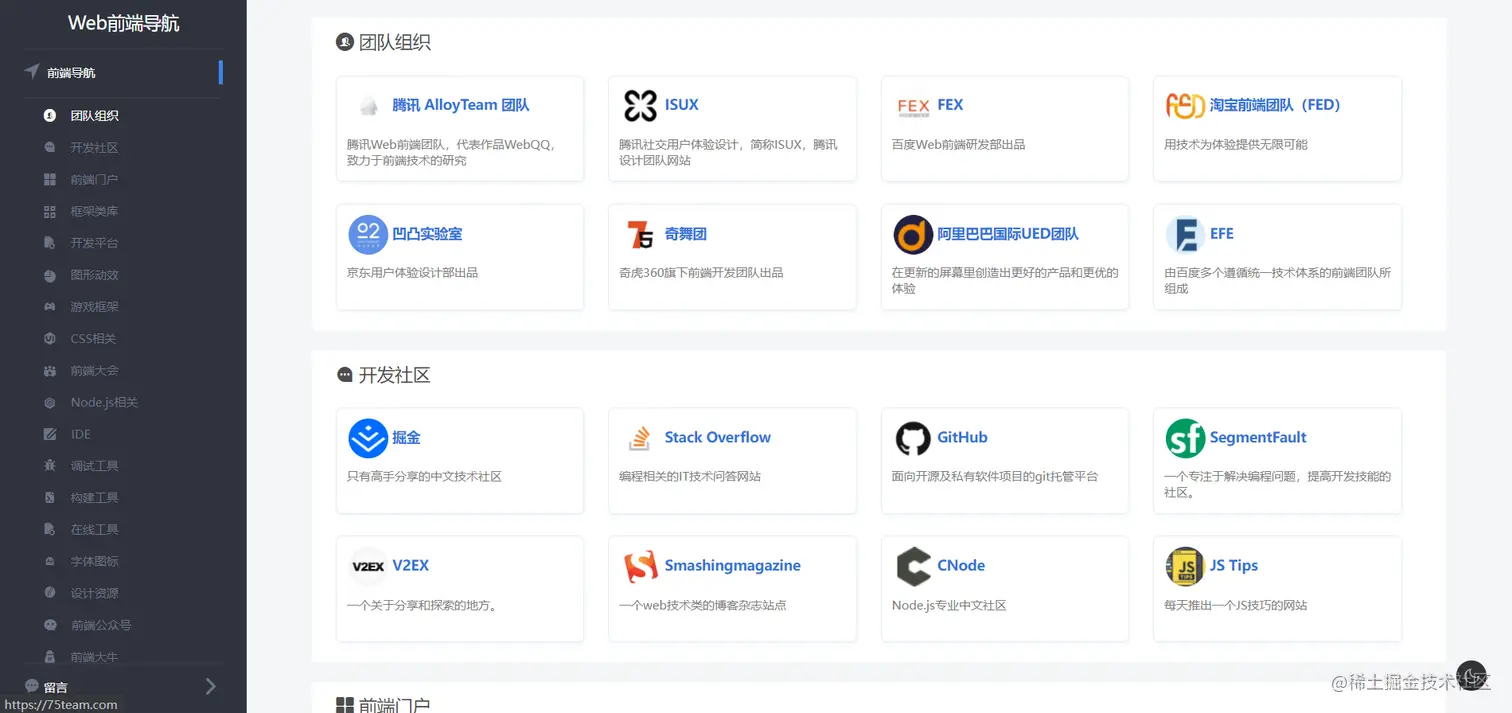The width and height of the screenshot is (1512, 713).
Task: Open 阿里巴巴国际UED团队 link
Action: 1008,234
